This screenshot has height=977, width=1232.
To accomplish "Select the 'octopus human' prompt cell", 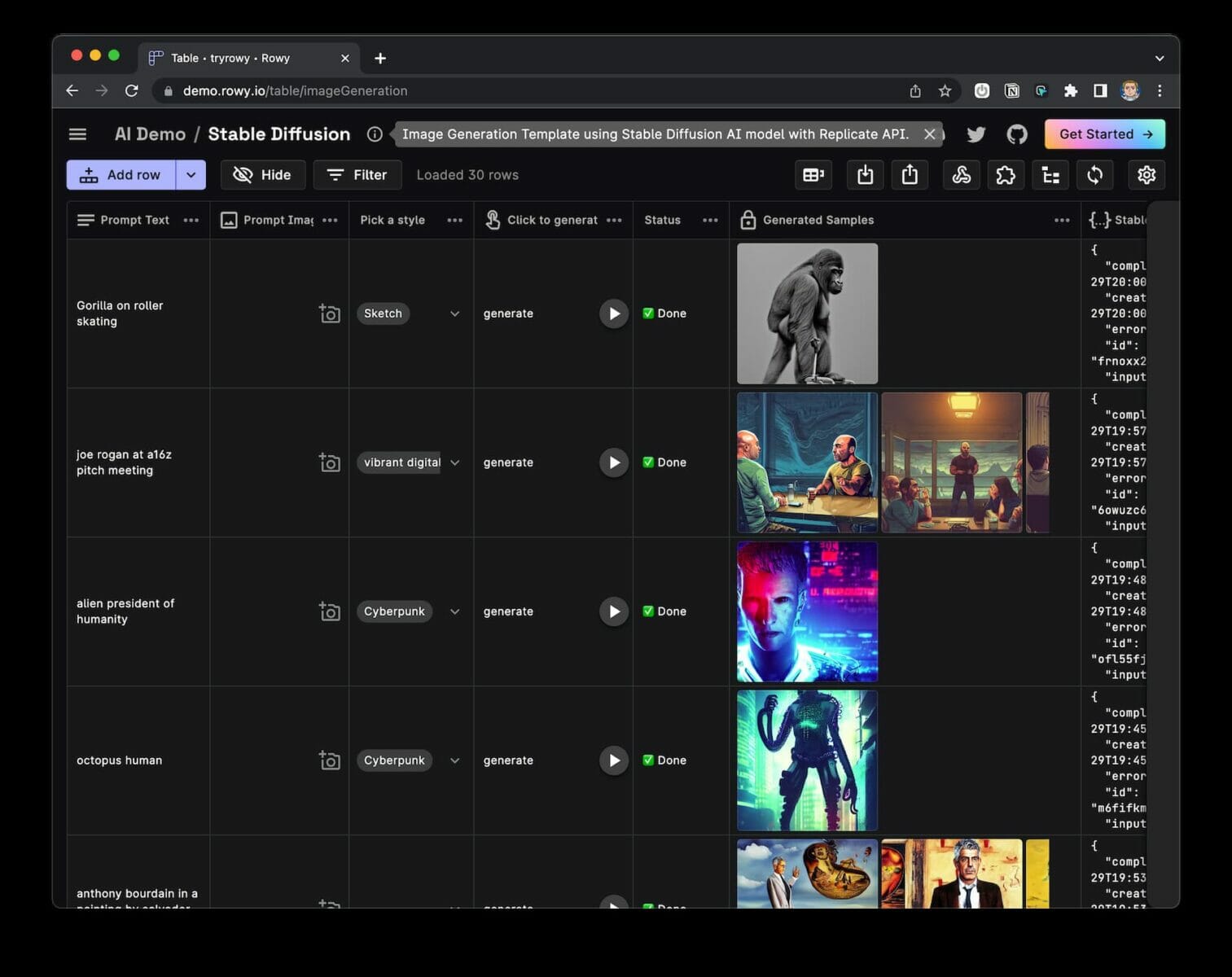I will coord(138,760).
